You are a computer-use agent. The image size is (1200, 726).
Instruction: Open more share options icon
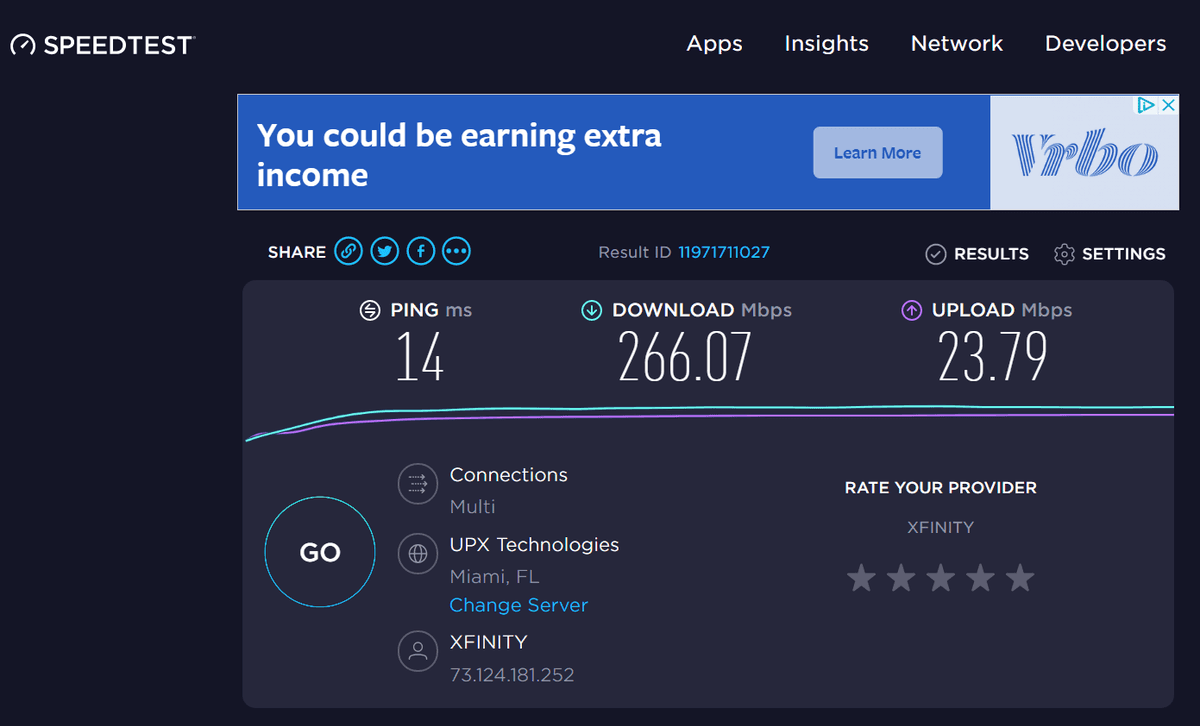(456, 252)
